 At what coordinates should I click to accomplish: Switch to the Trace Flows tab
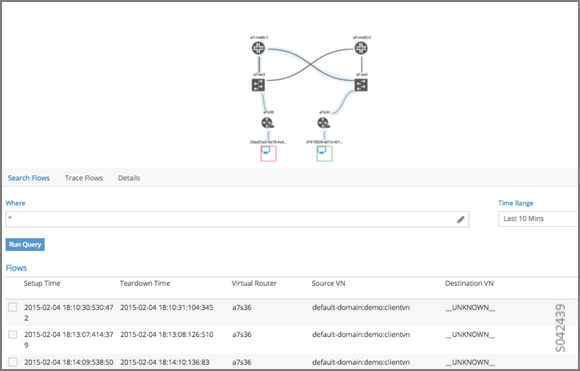coord(84,178)
